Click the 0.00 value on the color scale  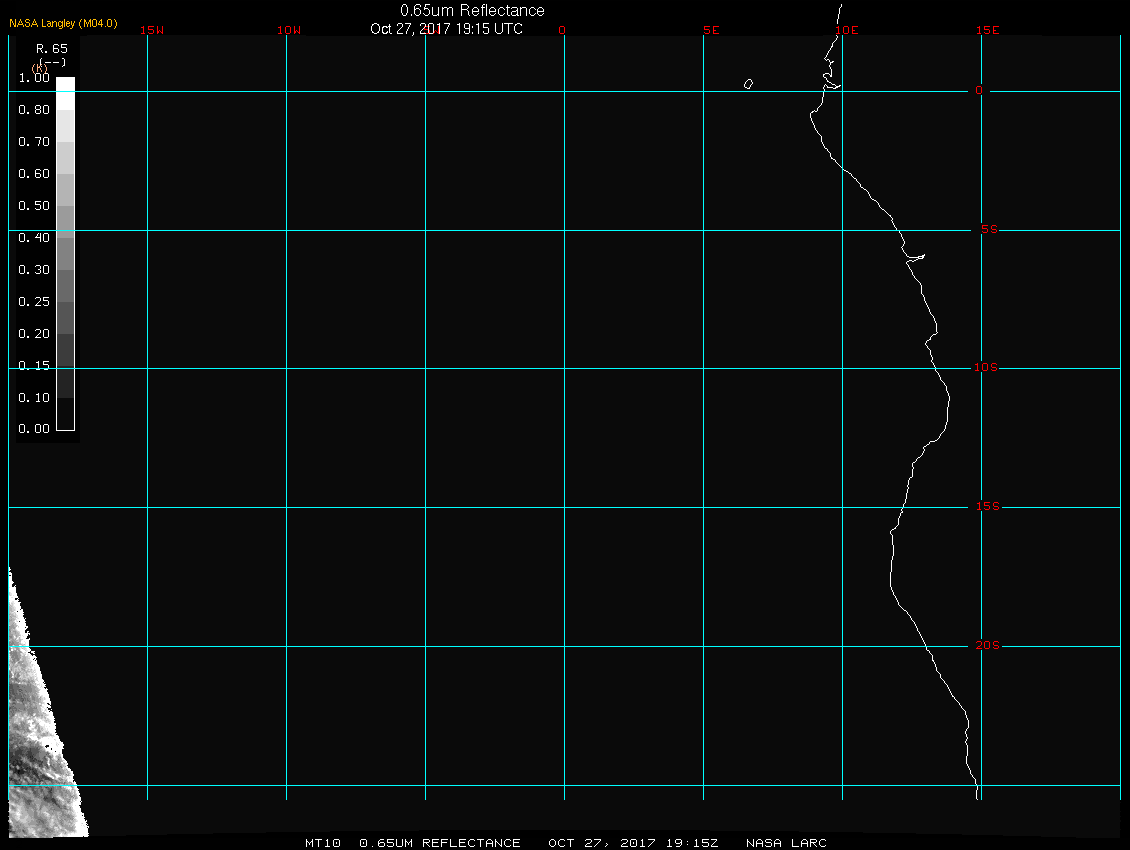tap(34, 429)
